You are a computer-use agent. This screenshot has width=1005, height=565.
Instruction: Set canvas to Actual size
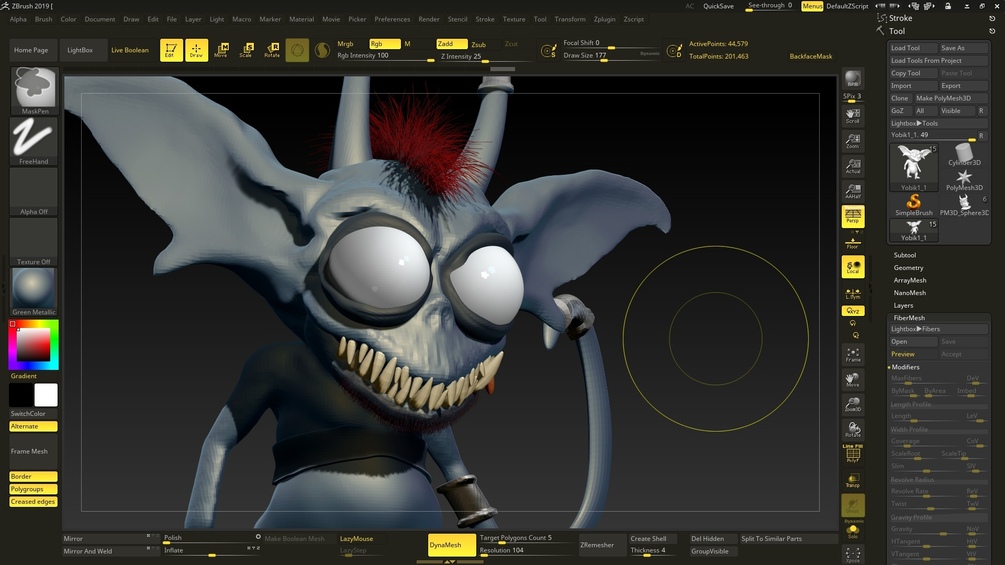click(853, 165)
